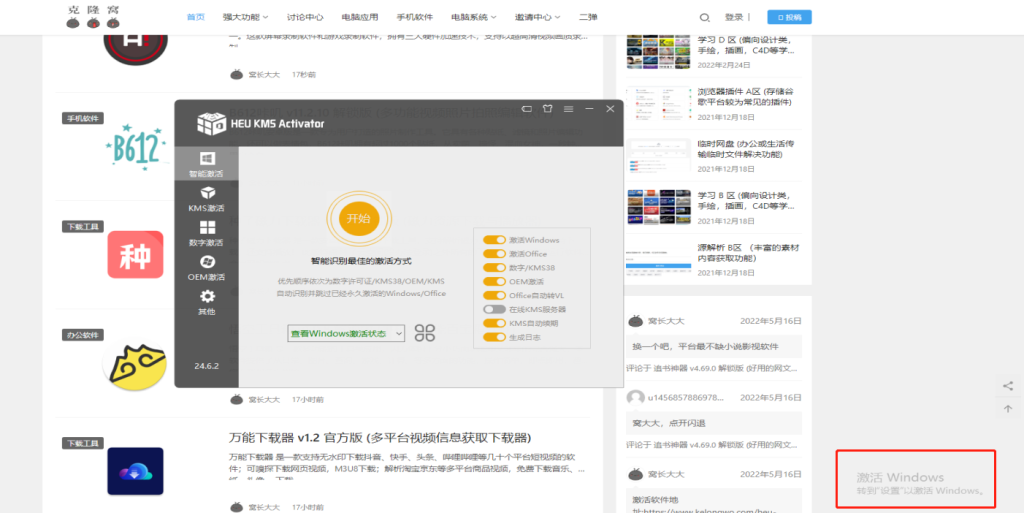
Task: Click the 手机软件 category tag beside the B612 thumbnail
Action: 83,119
